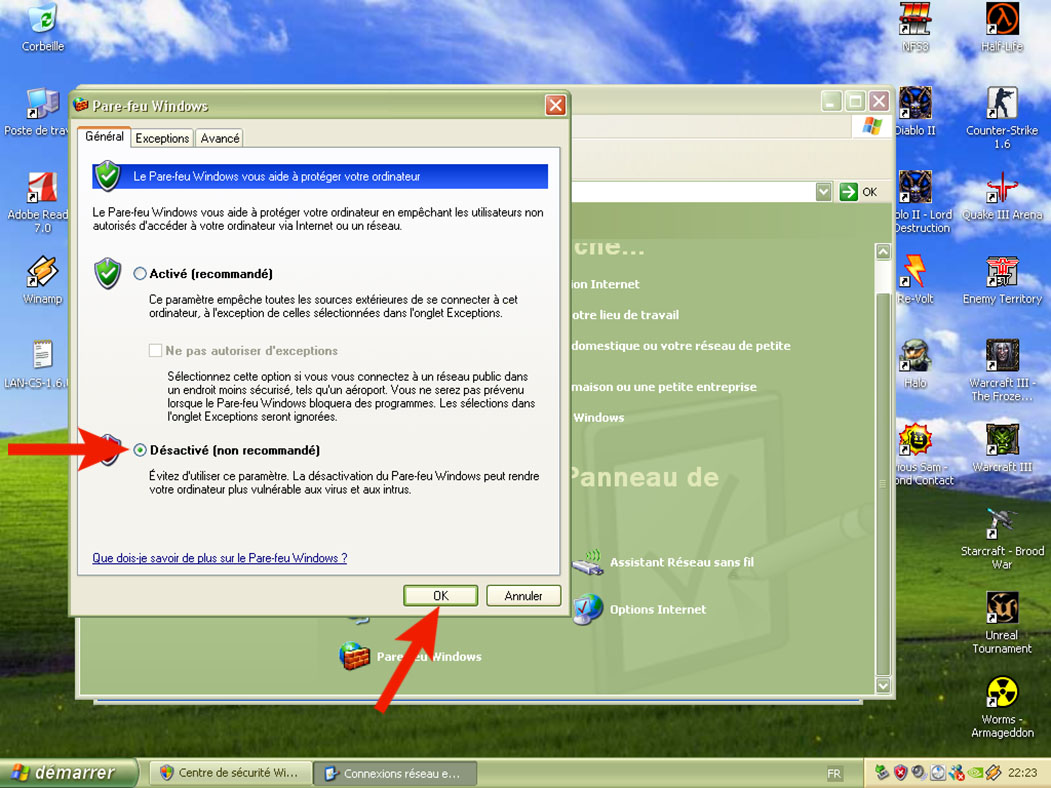Launch Counter-Strike 1.6 desktop shortcut
The image size is (1051, 788).
pos(1001,104)
